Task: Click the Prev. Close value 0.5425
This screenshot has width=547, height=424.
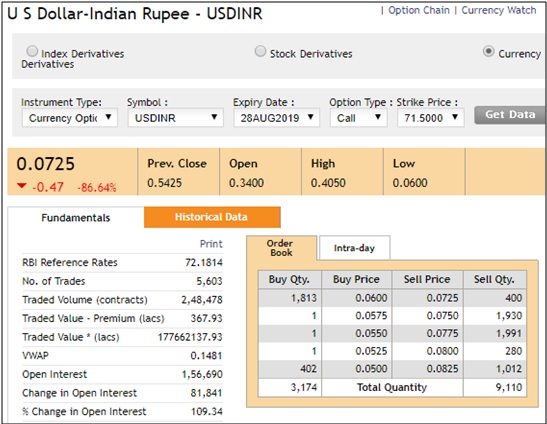Action: (164, 183)
